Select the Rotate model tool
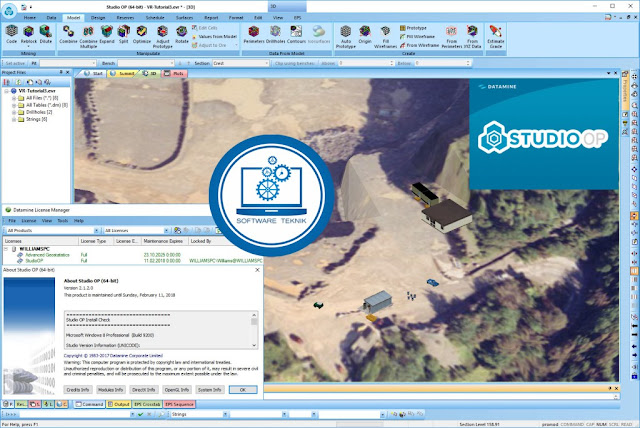This screenshot has height=428, width=640. coord(182,34)
